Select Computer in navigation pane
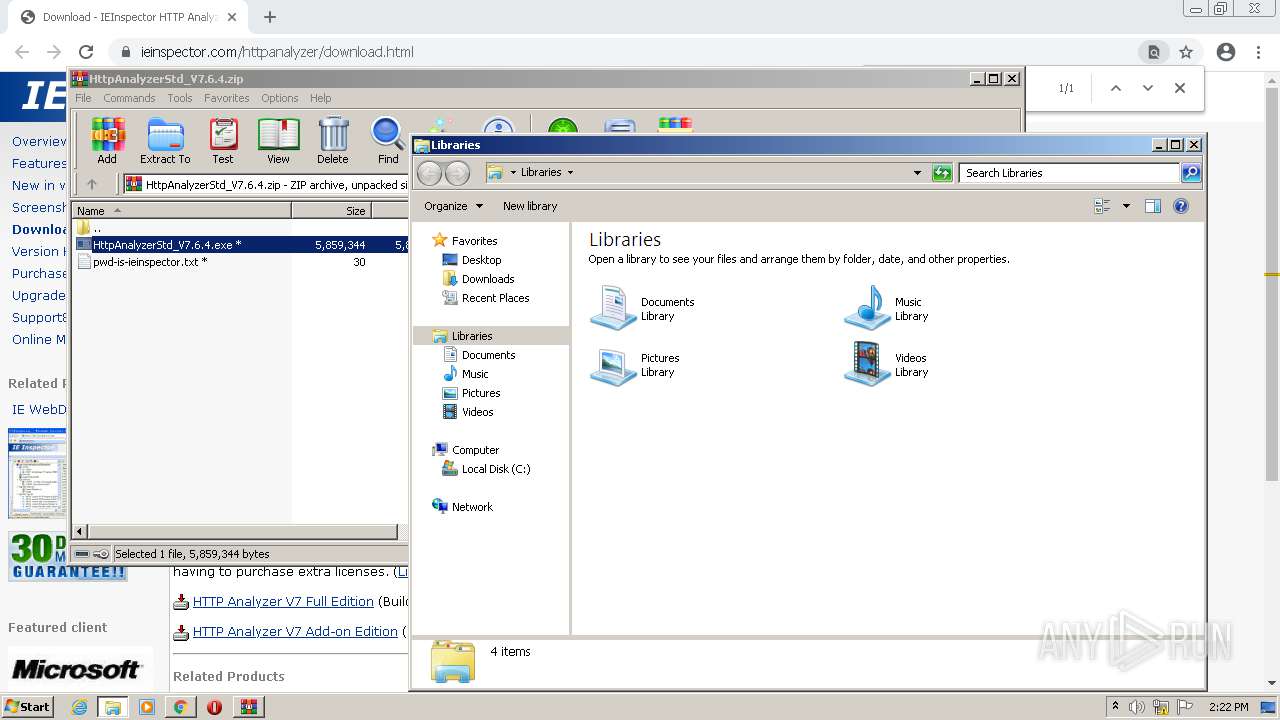 coord(475,450)
